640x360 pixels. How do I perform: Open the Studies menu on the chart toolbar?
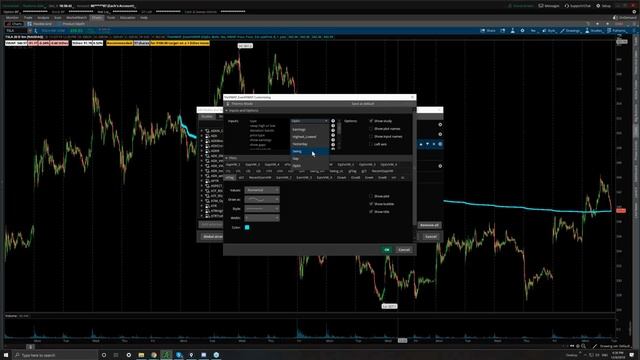tap(594, 31)
